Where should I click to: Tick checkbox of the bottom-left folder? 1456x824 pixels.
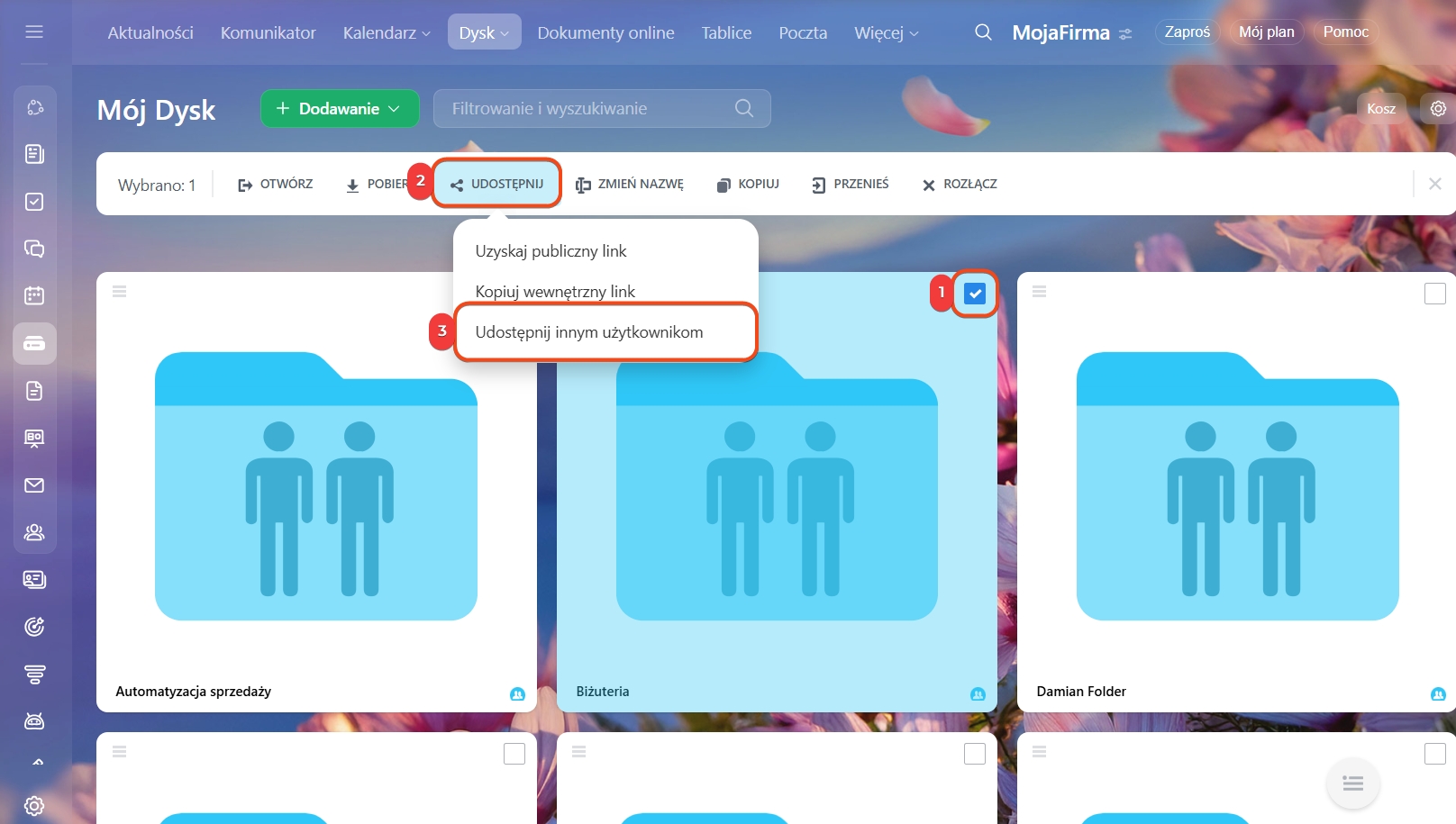click(x=514, y=754)
